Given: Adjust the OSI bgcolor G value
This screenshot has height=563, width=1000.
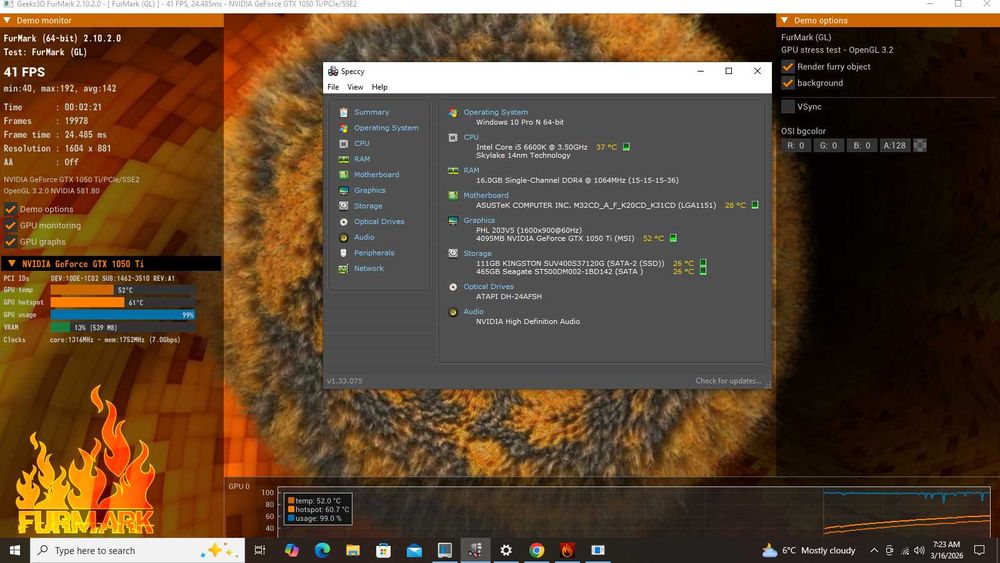Looking at the screenshot, I should pyautogui.click(x=828, y=145).
